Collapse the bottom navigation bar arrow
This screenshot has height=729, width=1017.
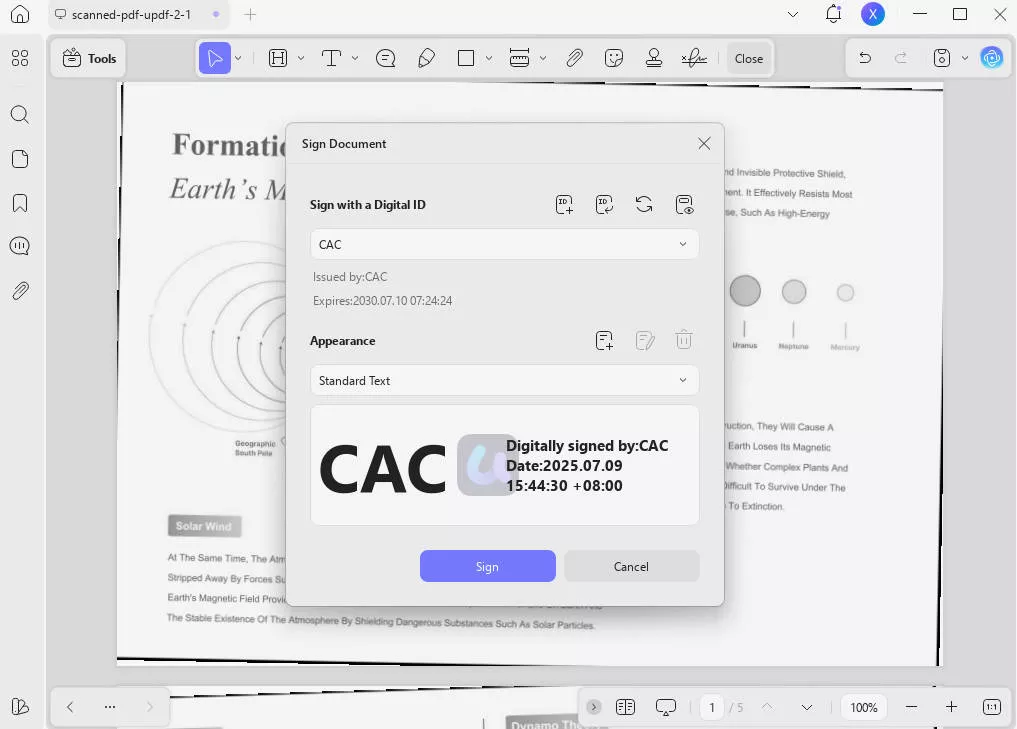593,707
